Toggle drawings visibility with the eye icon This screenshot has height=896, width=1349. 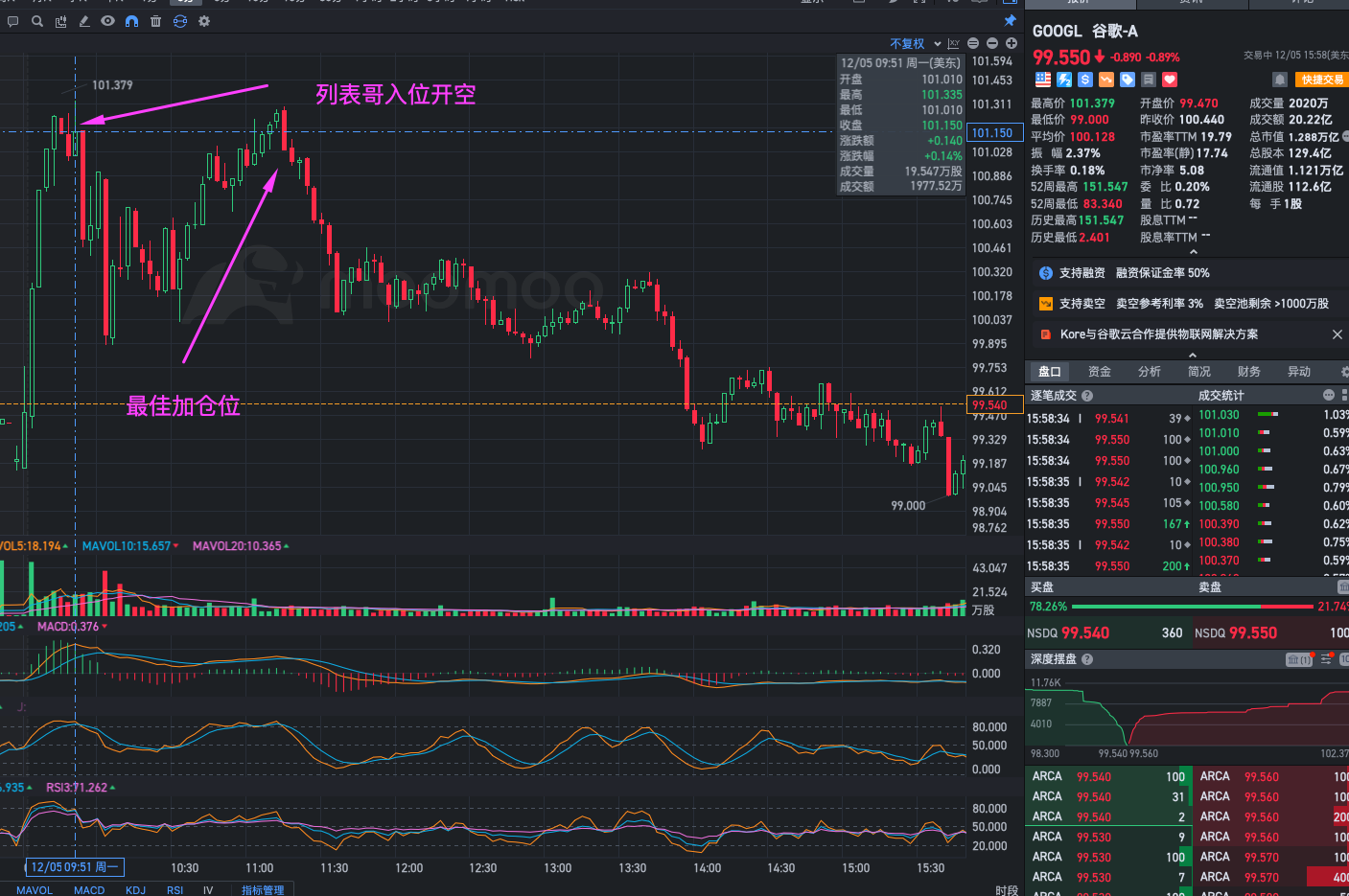108,21
